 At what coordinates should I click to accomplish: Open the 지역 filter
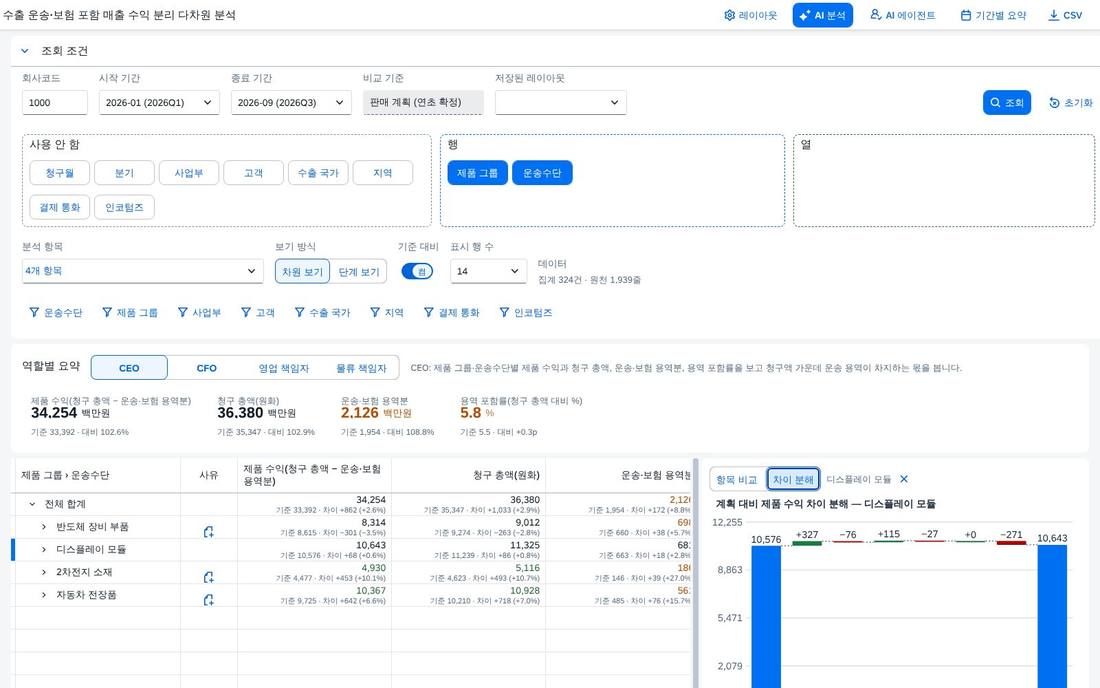point(387,313)
